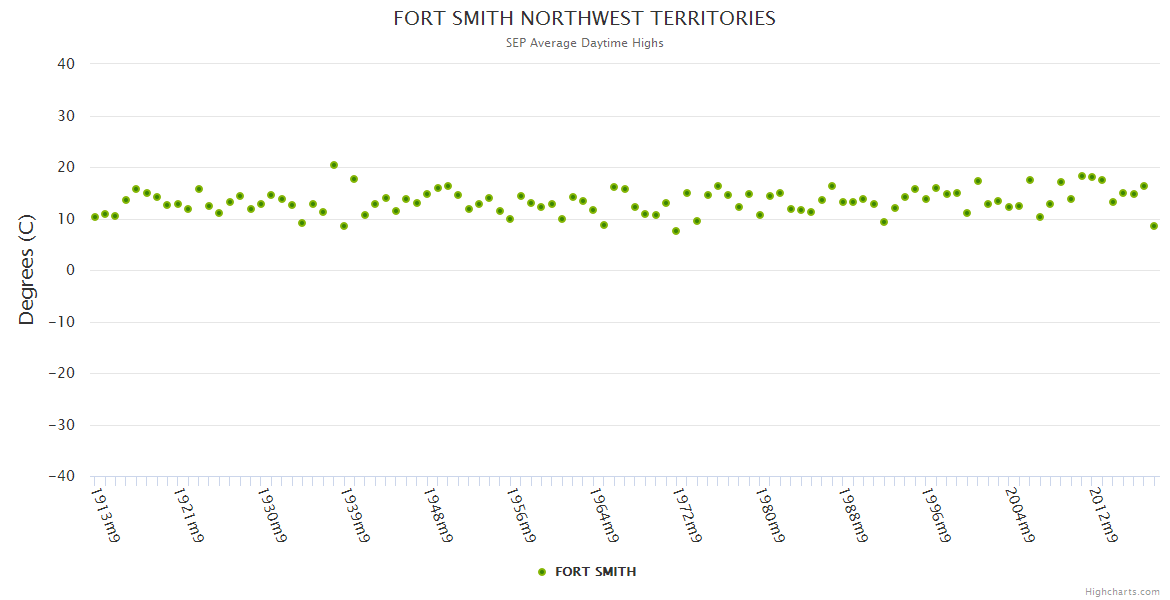The height and width of the screenshot is (600, 1170).
Task: Open the Highcharts.com credits link
Action: 1122,591
